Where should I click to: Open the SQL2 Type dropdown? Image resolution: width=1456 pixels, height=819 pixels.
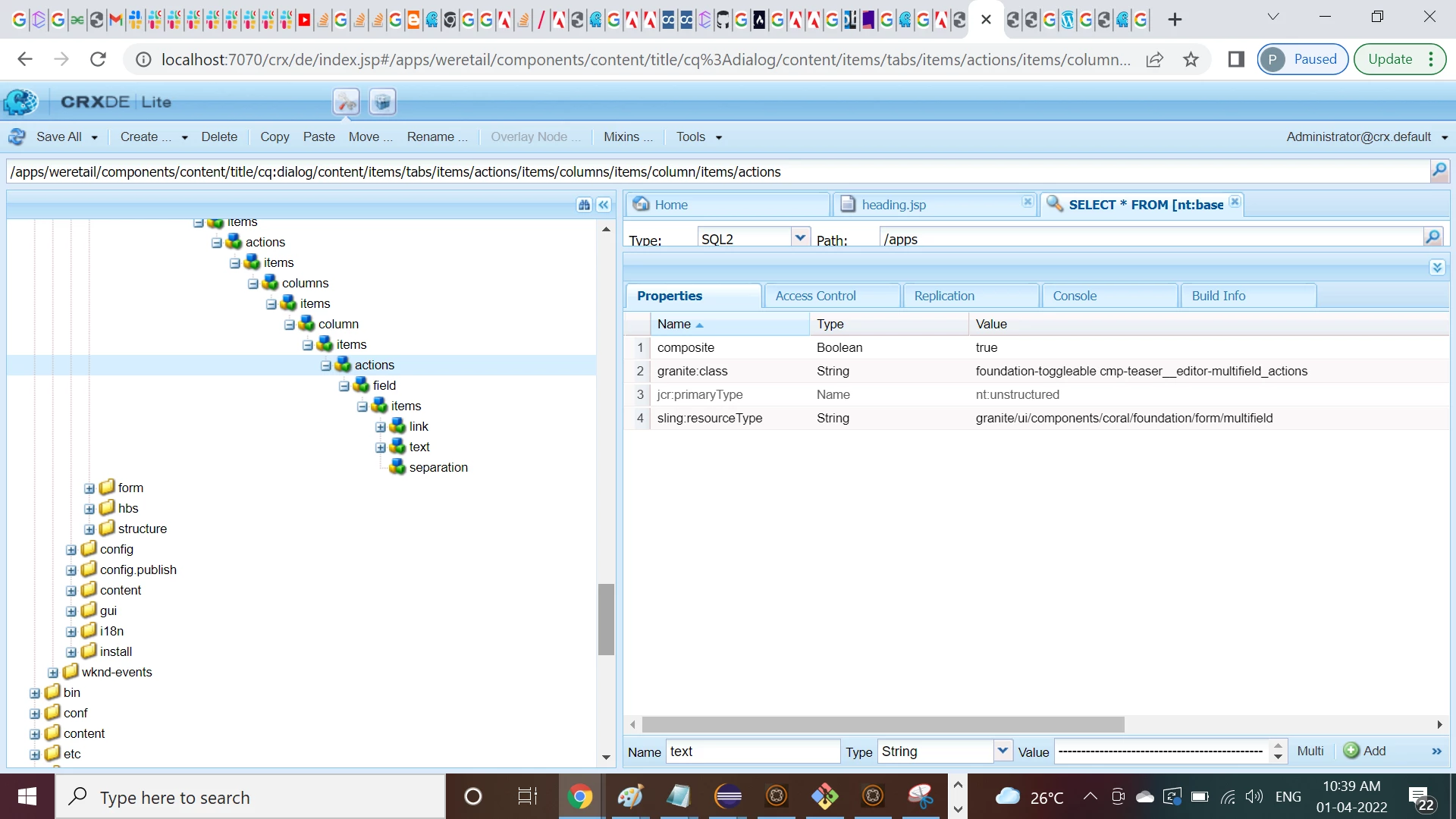(x=800, y=238)
